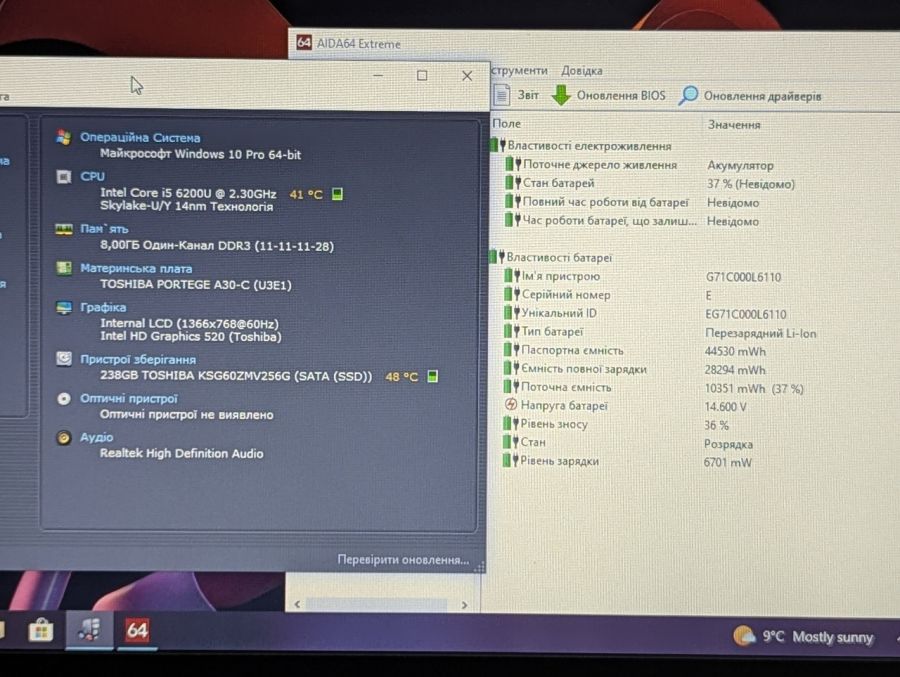The image size is (900, 677).
Task: Click the horizontal scrollbar right arrow
Action: [x=464, y=605]
